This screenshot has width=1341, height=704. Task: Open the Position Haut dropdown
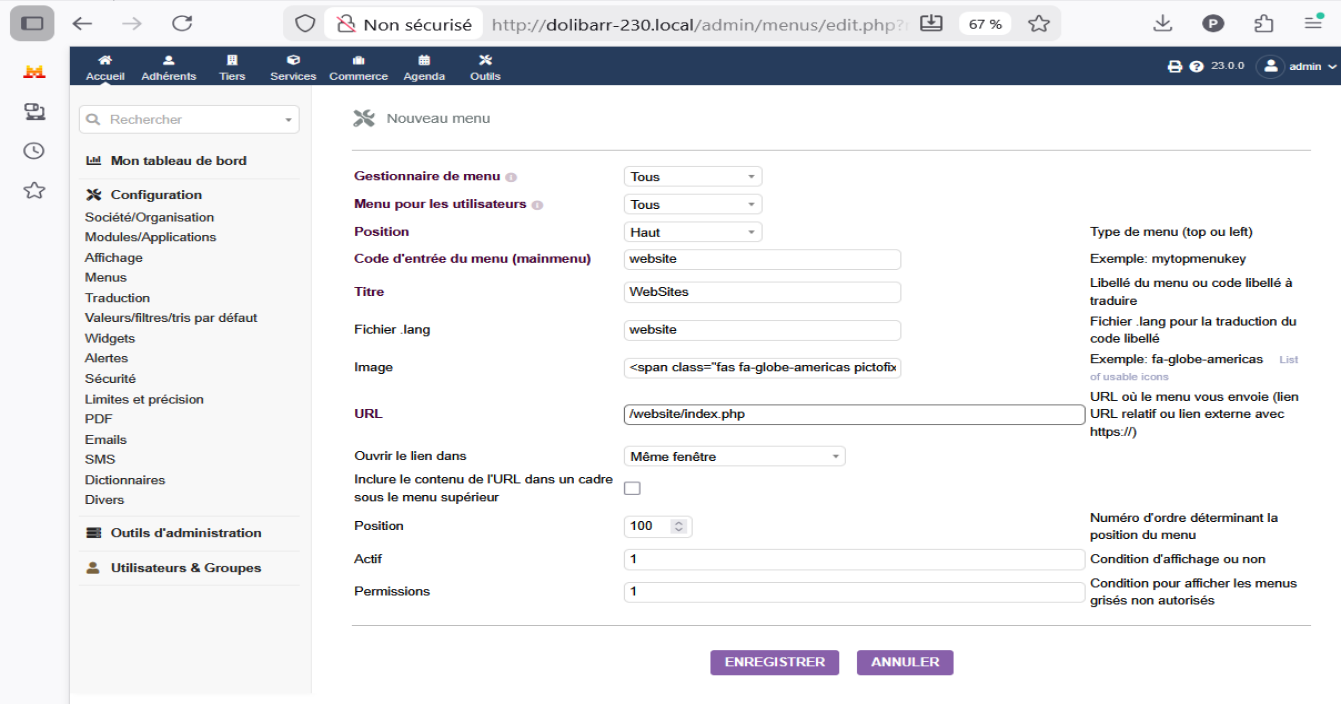693,232
